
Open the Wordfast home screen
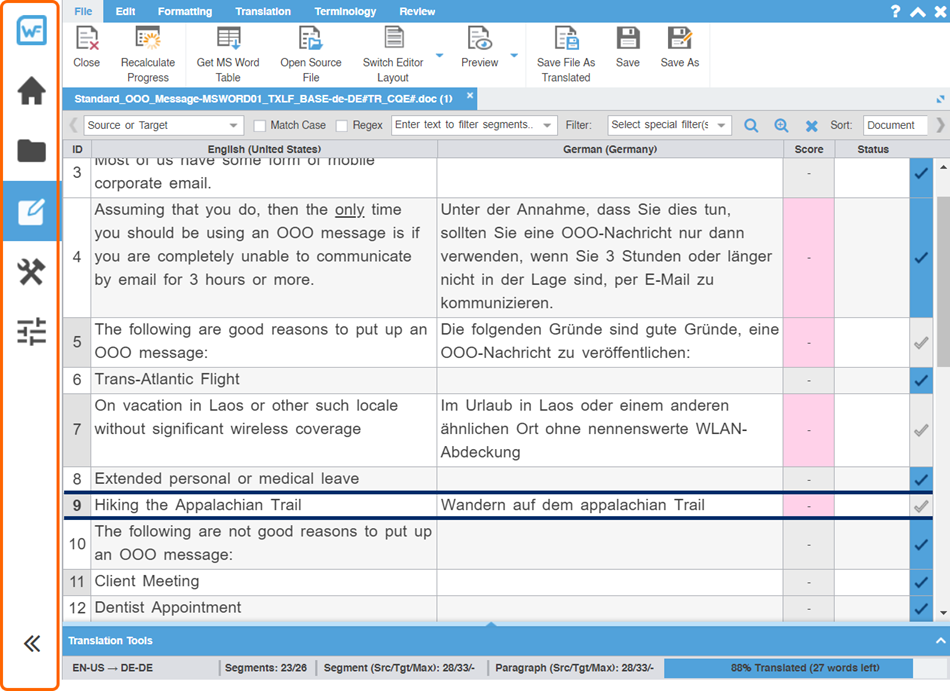point(31,91)
